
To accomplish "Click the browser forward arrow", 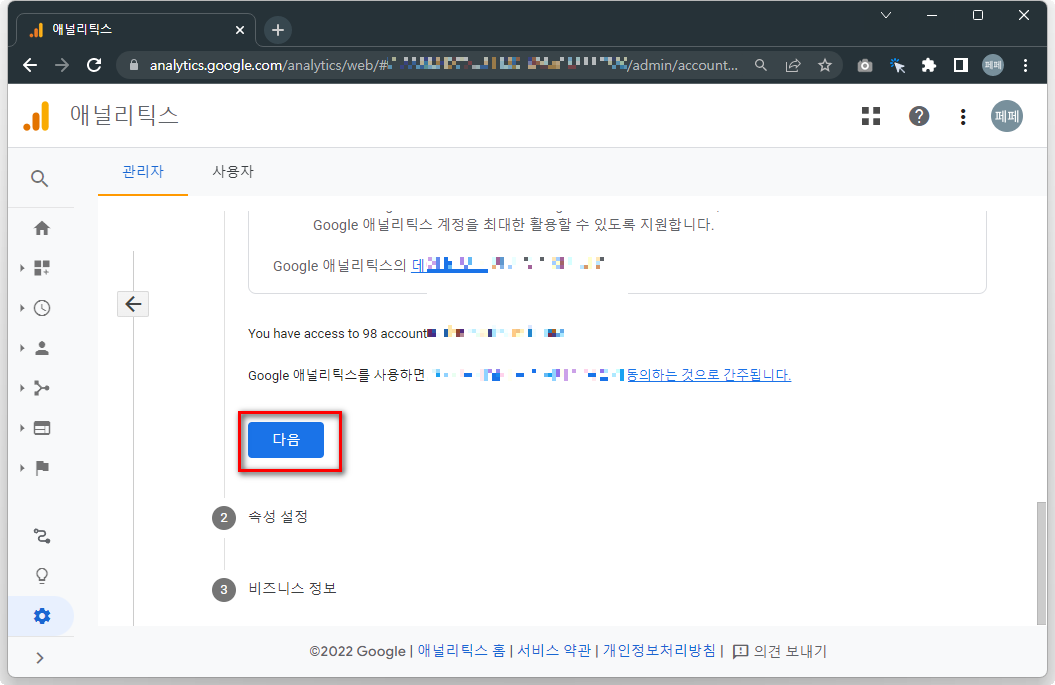I will [62, 65].
